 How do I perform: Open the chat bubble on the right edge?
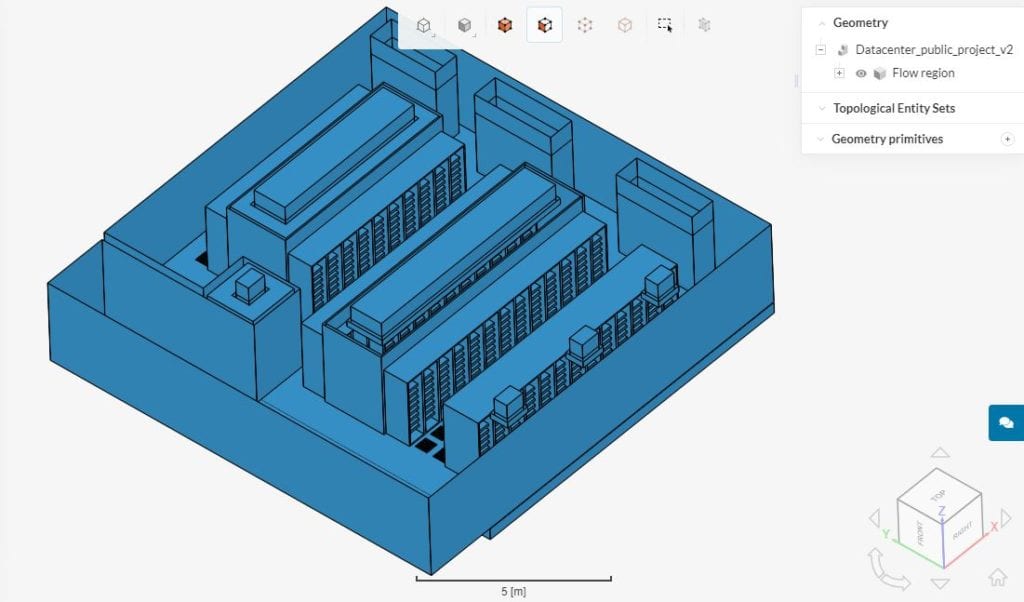tap(1008, 424)
